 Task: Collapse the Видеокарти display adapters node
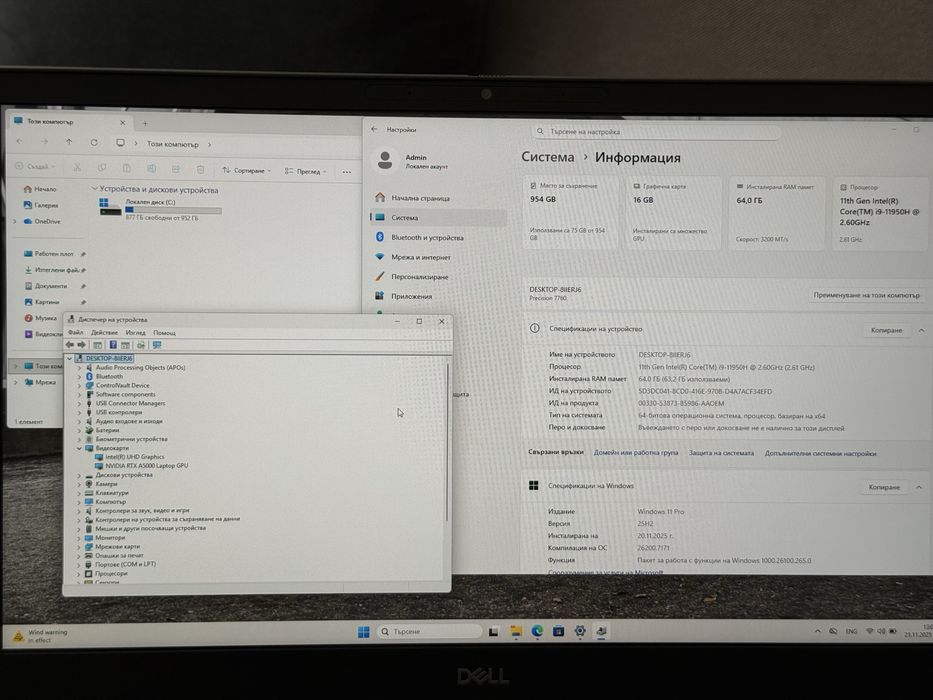79,448
